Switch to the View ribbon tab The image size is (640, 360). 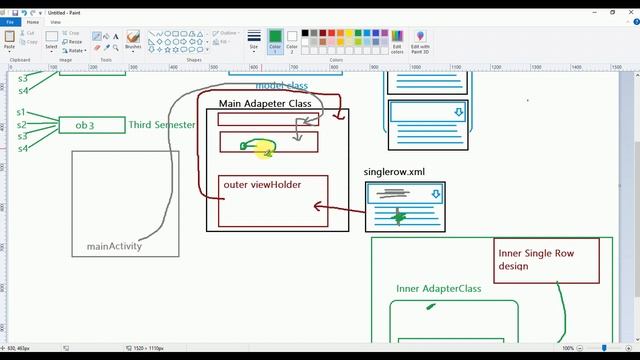(56, 22)
